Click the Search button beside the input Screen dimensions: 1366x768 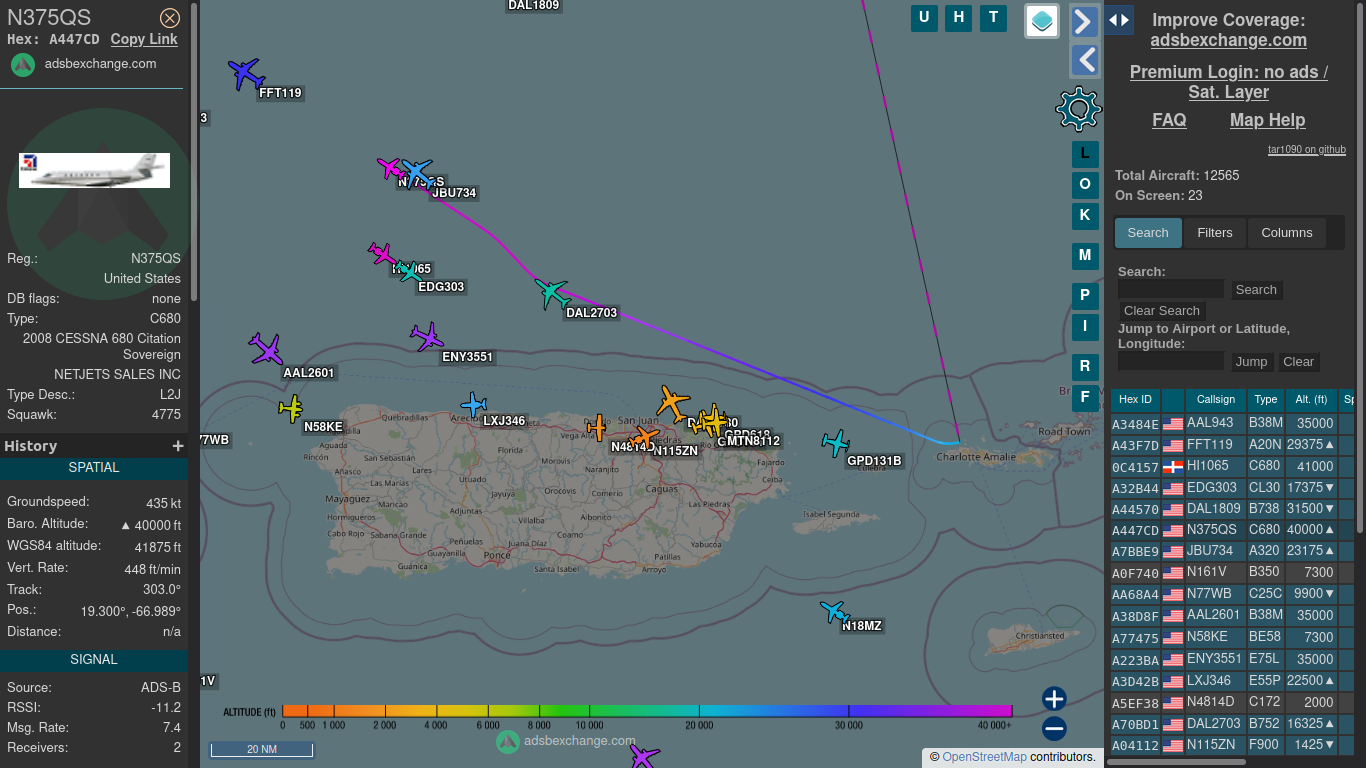pos(1256,290)
